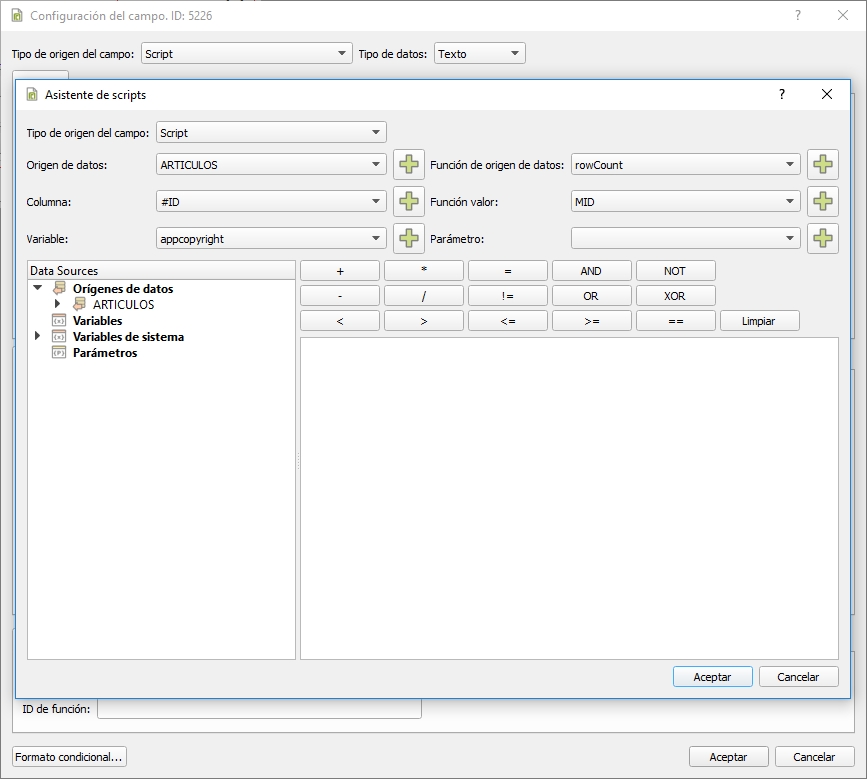867x779 pixels.
Task: Click the plus icon beside the Parámetro dropdown
Action: 822,238
